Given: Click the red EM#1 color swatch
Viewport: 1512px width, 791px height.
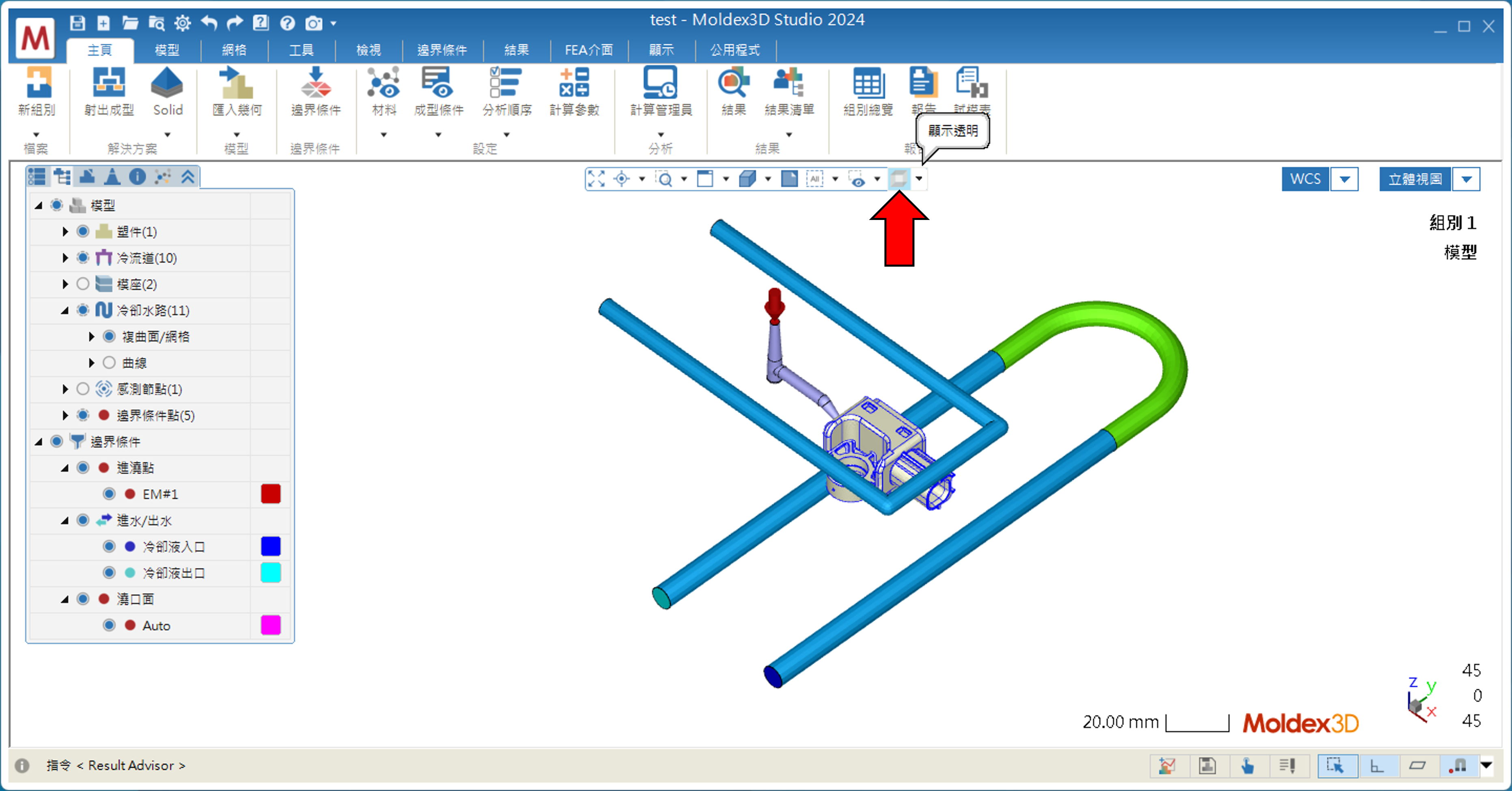Looking at the screenshot, I should [x=271, y=494].
